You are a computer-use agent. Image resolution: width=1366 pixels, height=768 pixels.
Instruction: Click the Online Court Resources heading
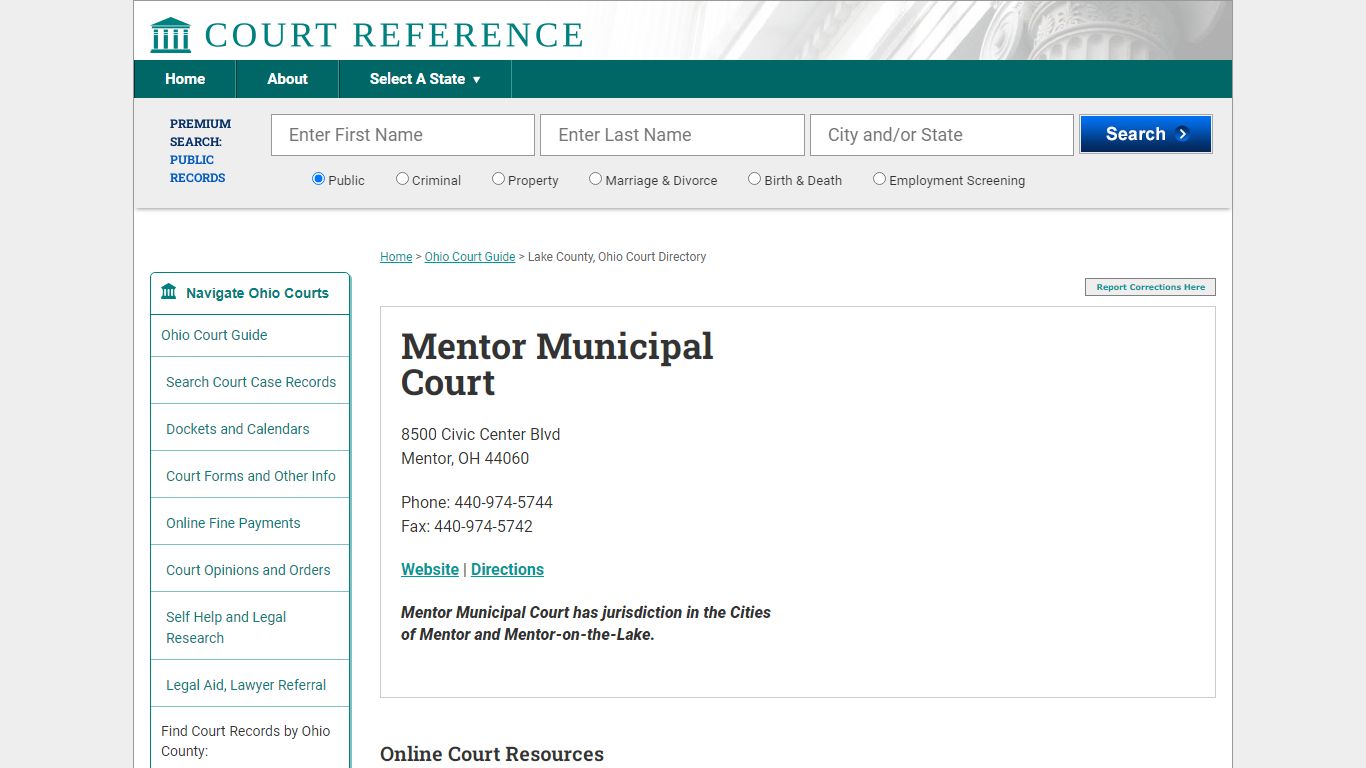492,754
